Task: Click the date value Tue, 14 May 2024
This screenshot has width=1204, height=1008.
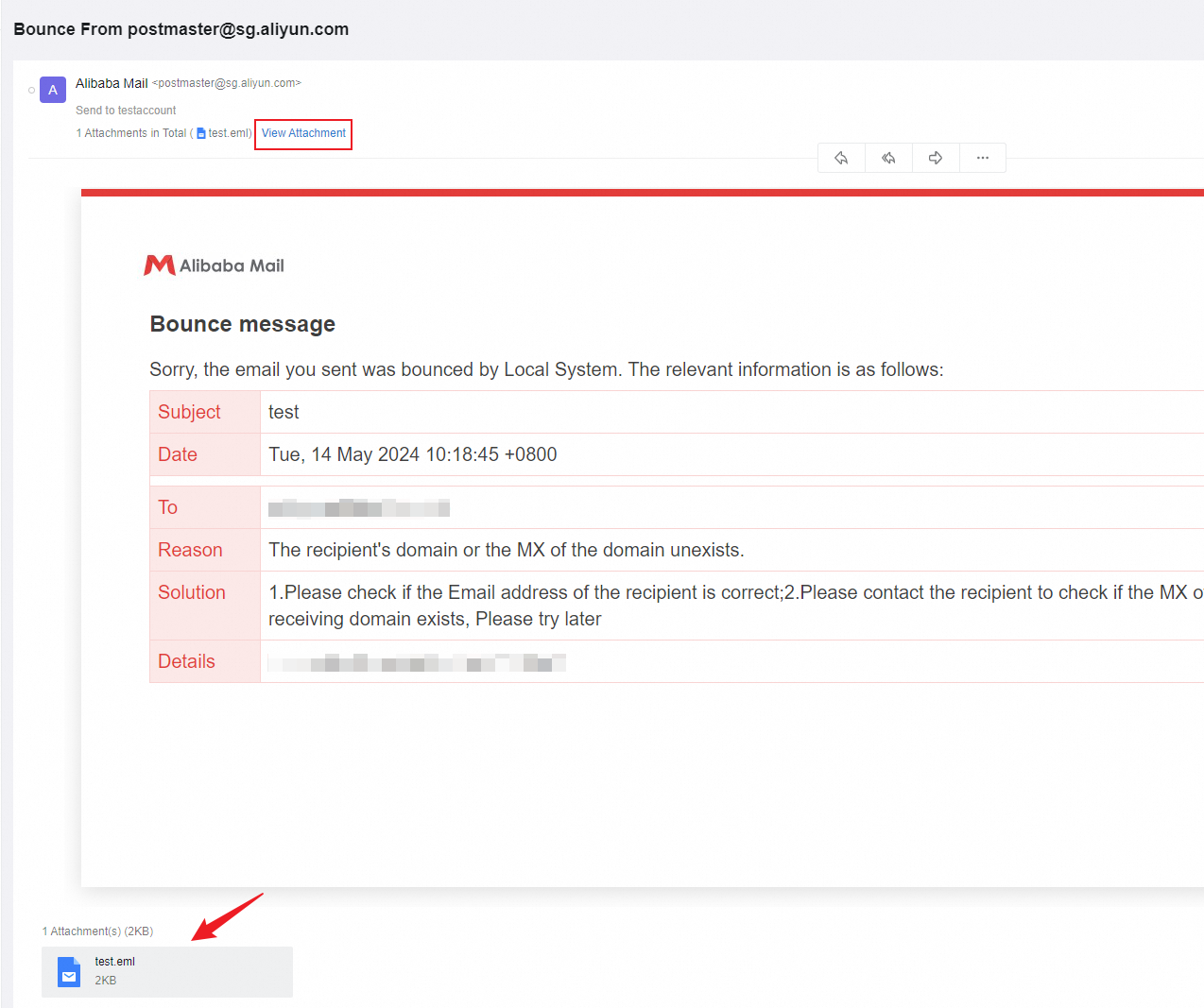Action: tap(413, 454)
